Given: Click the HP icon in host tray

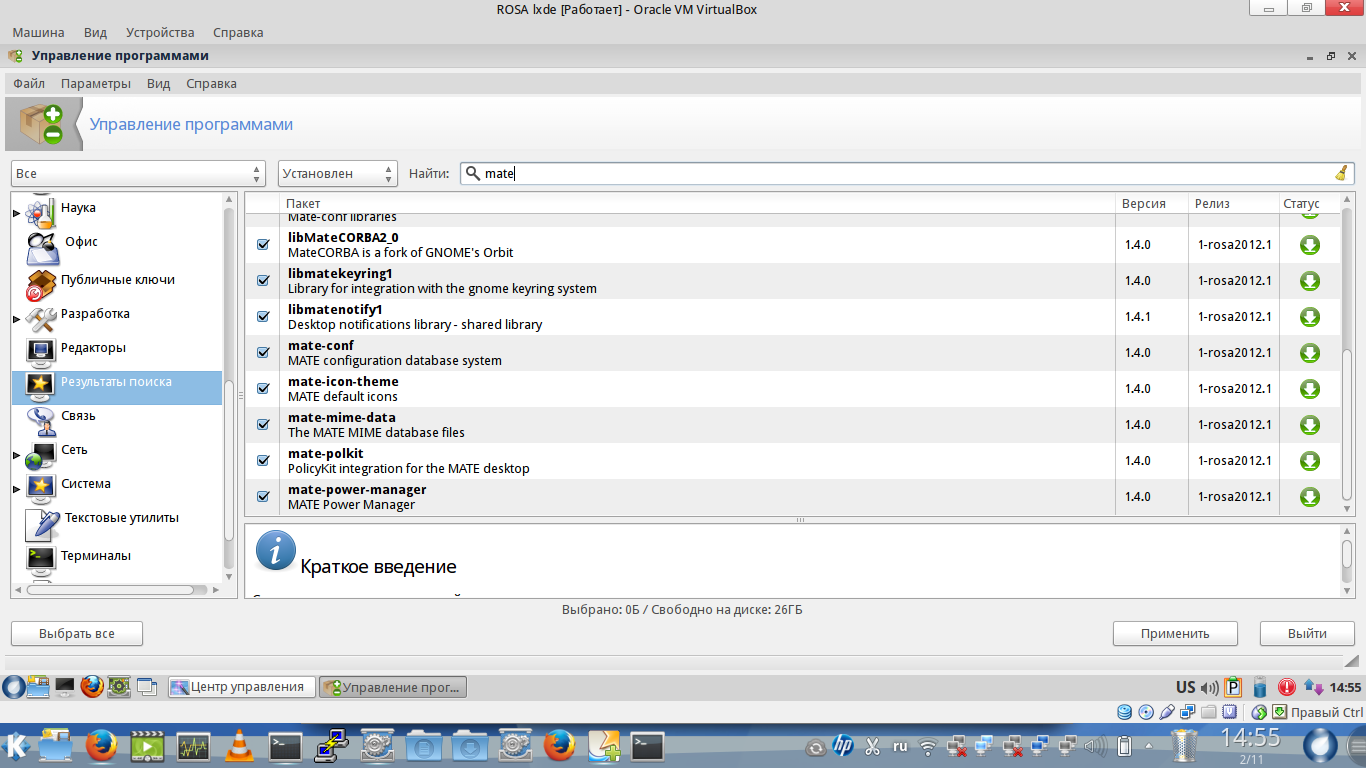Looking at the screenshot, I should coord(842,746).
